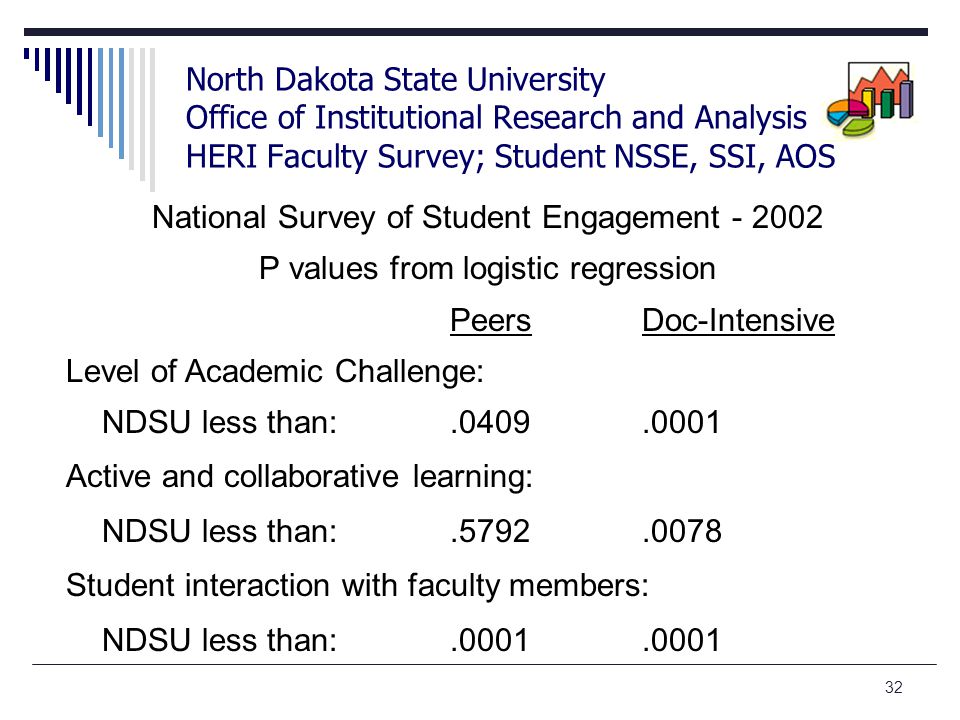
Task: Click the chart and pie graph clipart icon
Action: 870,99
